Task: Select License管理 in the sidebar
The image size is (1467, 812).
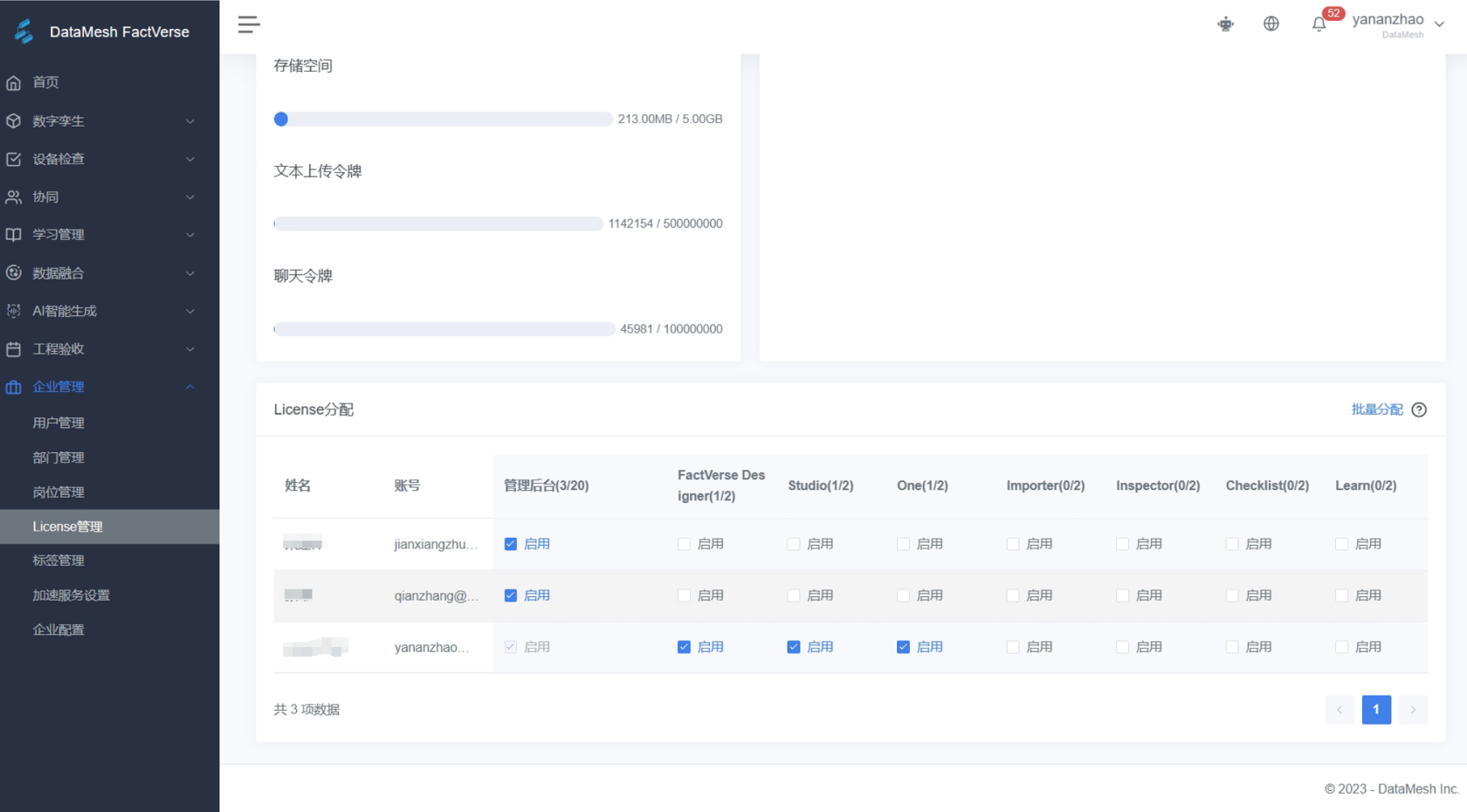Action: pyautogui.click(x=109, y=526)
